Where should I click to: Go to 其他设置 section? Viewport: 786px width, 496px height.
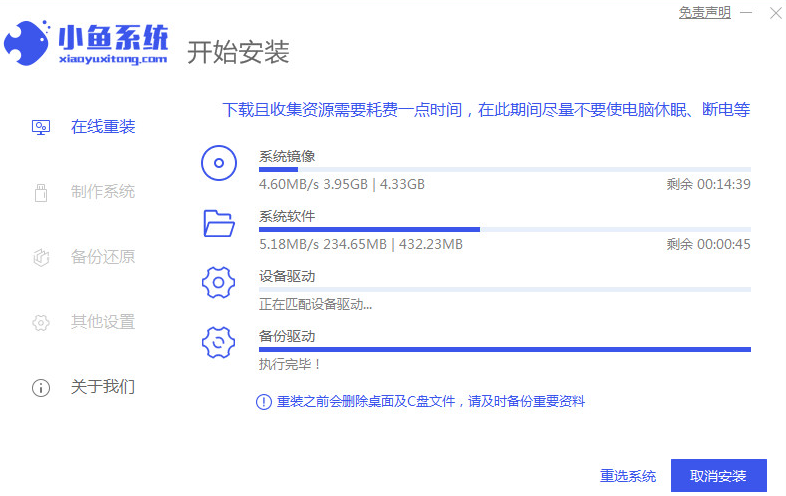point(103,322)
